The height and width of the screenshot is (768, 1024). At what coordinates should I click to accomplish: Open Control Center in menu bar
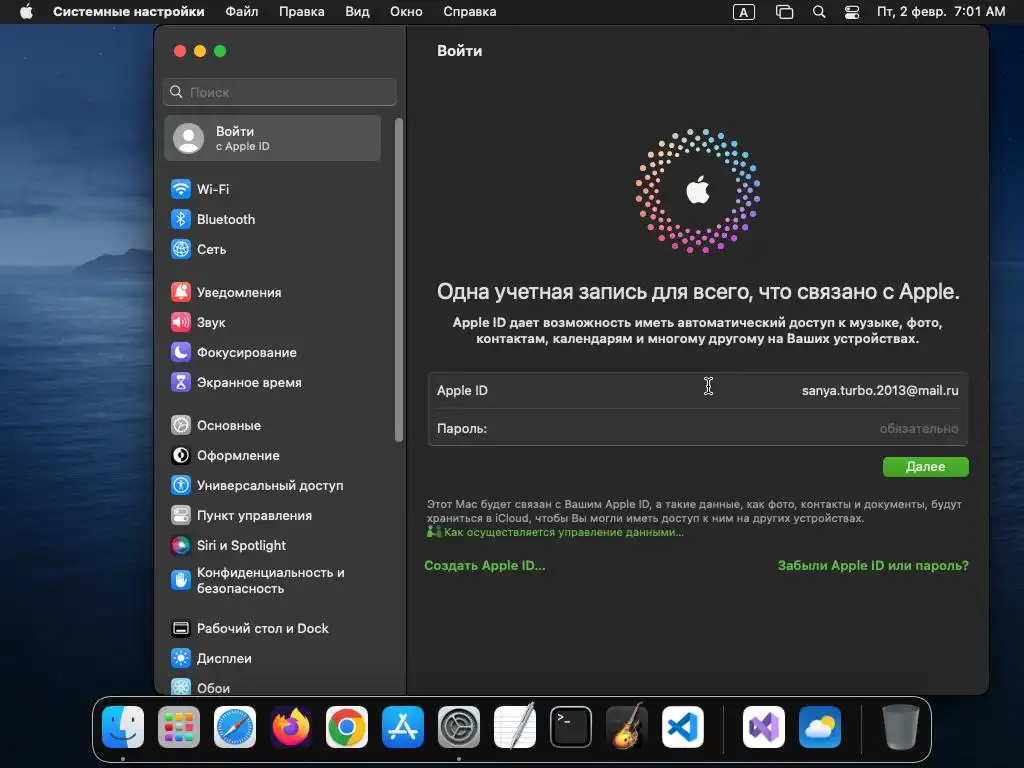click(852, 12)
